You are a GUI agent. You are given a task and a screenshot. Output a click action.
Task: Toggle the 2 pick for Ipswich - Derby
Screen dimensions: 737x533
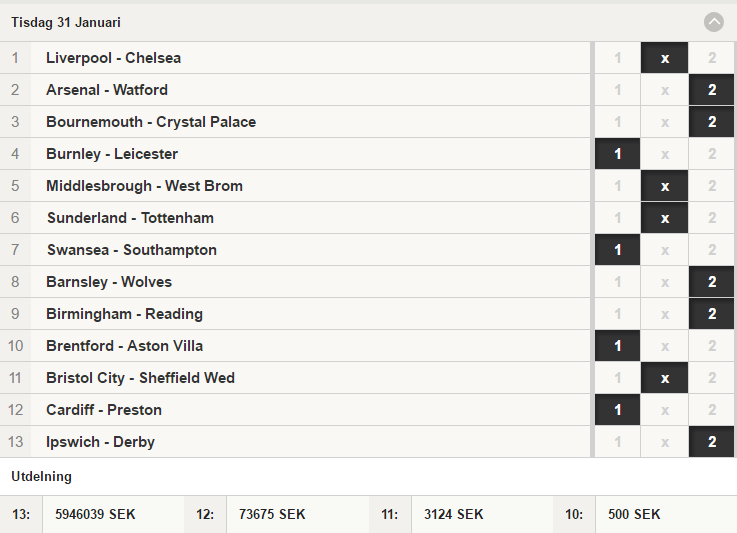coord(712,441)
